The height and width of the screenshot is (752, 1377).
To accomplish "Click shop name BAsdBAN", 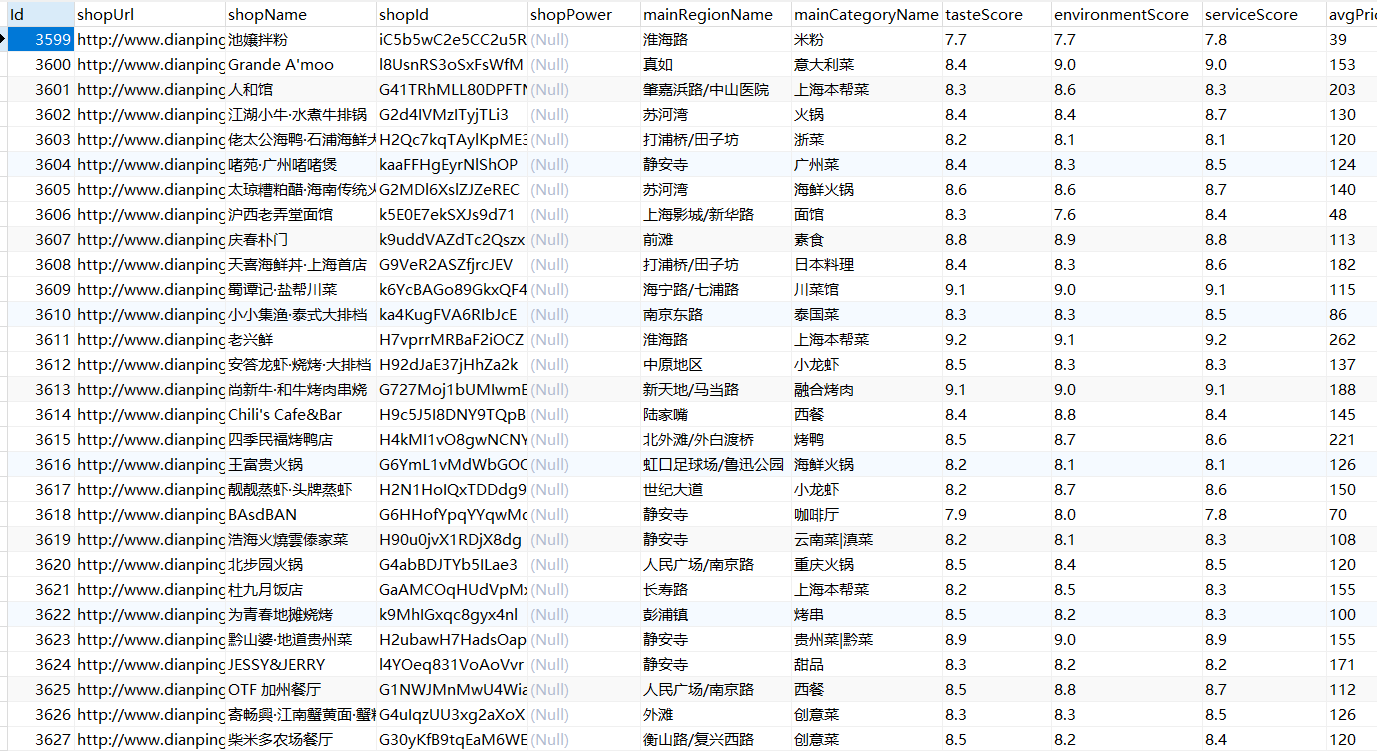I will (x=301, y=515).
